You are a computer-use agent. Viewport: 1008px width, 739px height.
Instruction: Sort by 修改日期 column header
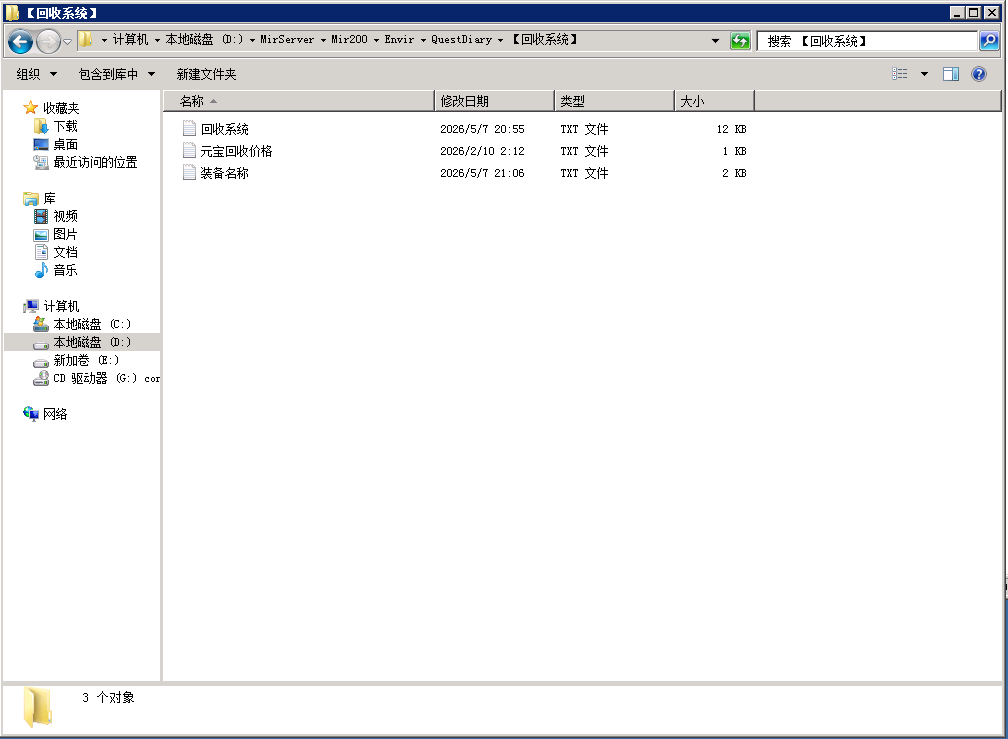point(494,101)
